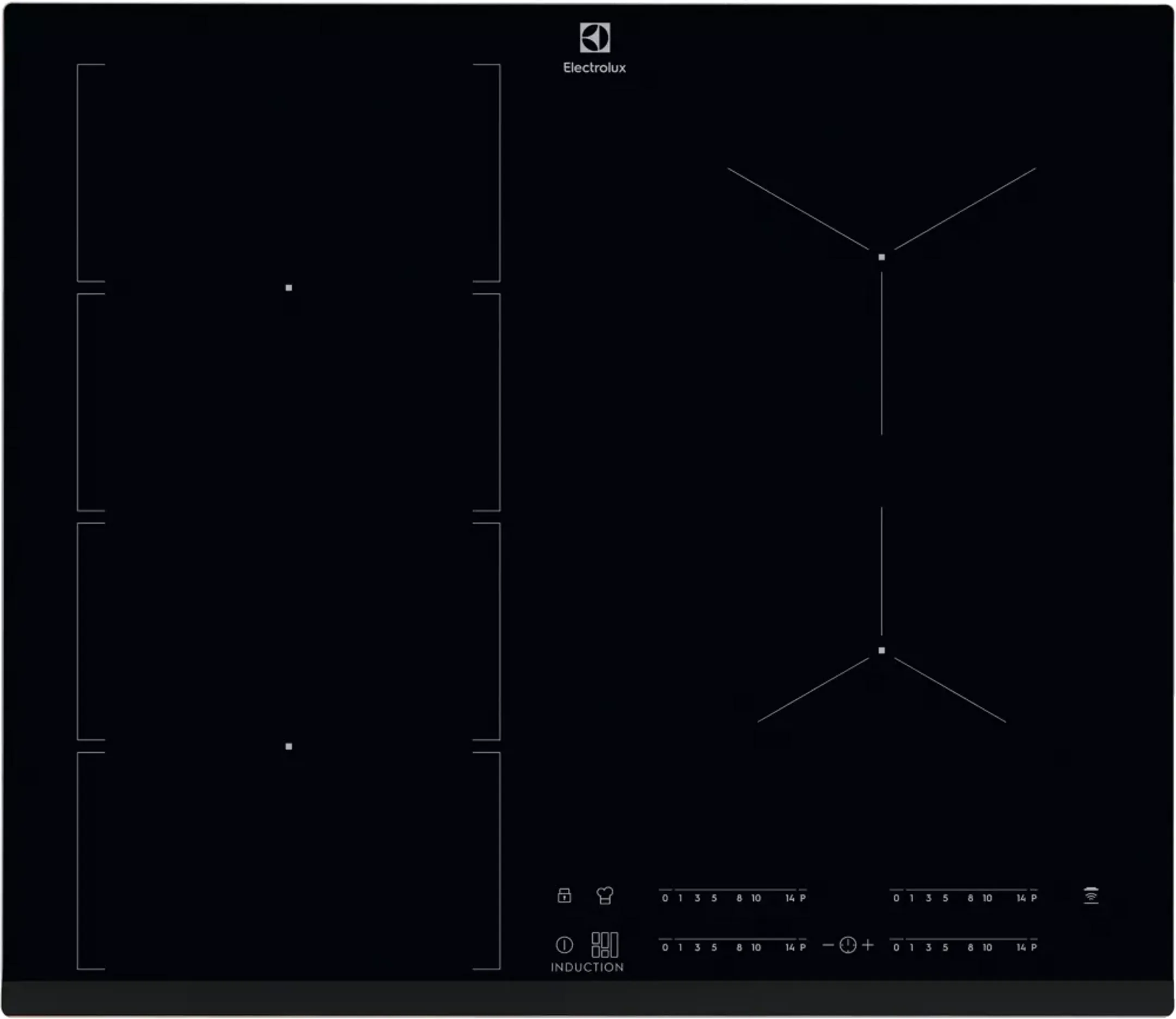This screenshot has width=1176, height=1019.
Task: Set top-left slider to power boost P
Action: 803,898
